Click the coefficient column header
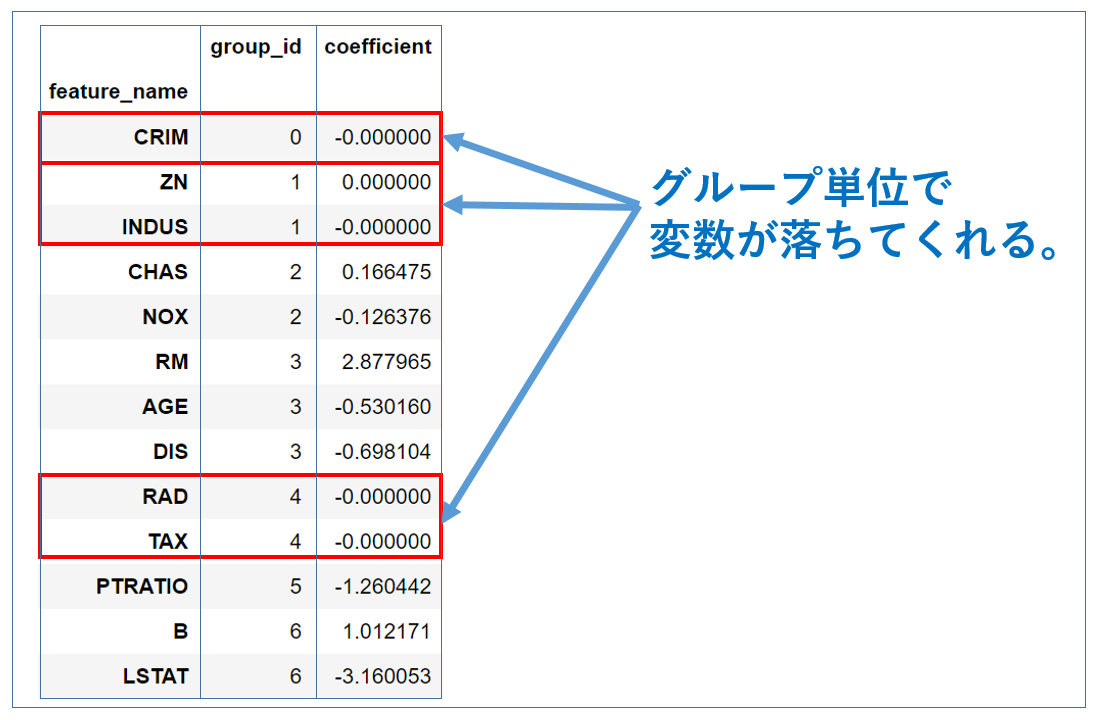 [378, 46]
